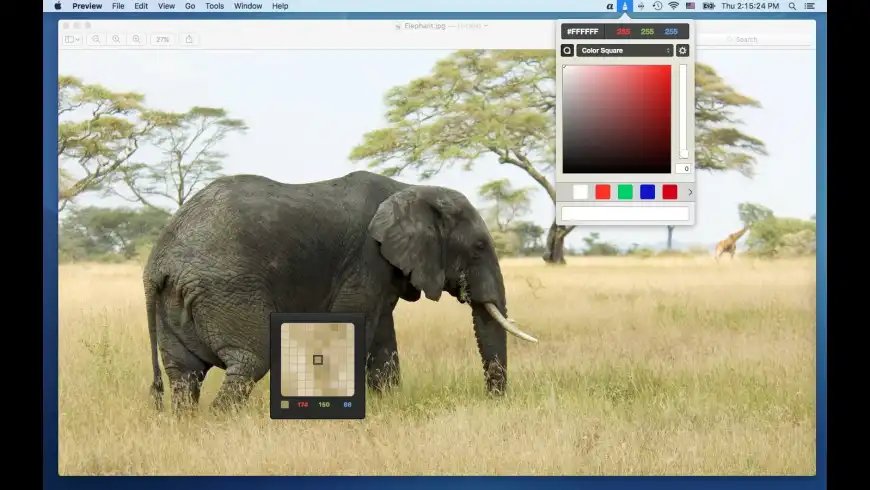Open the Time Machine menu bar icon

click(x=657, y=6)
